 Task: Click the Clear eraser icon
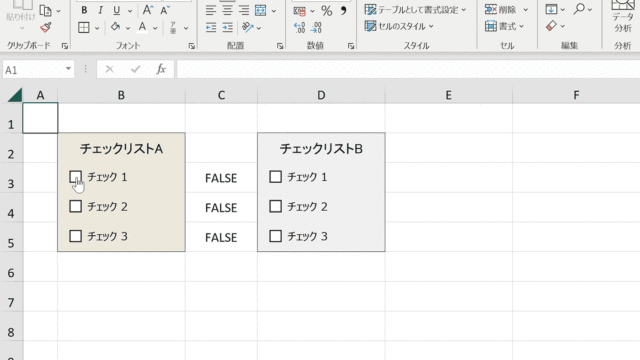point(551,26)
